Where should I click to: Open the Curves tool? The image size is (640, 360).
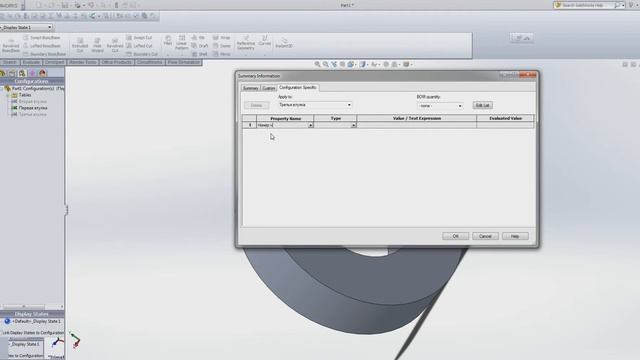264,41
